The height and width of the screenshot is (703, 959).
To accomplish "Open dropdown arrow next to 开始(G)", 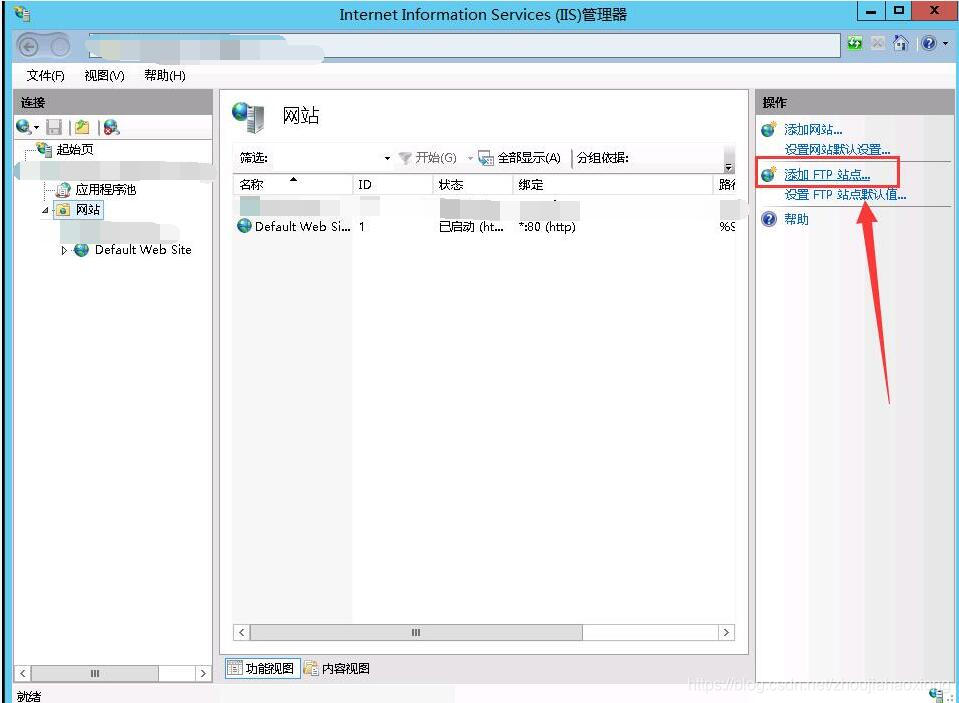I will point(470,158).
